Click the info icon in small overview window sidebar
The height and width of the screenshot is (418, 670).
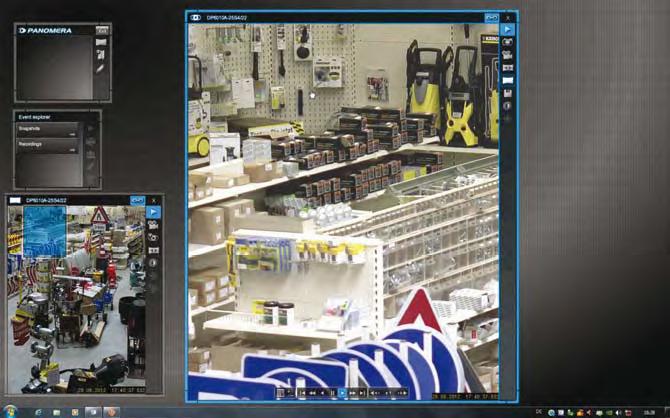(x=153, y=263)
